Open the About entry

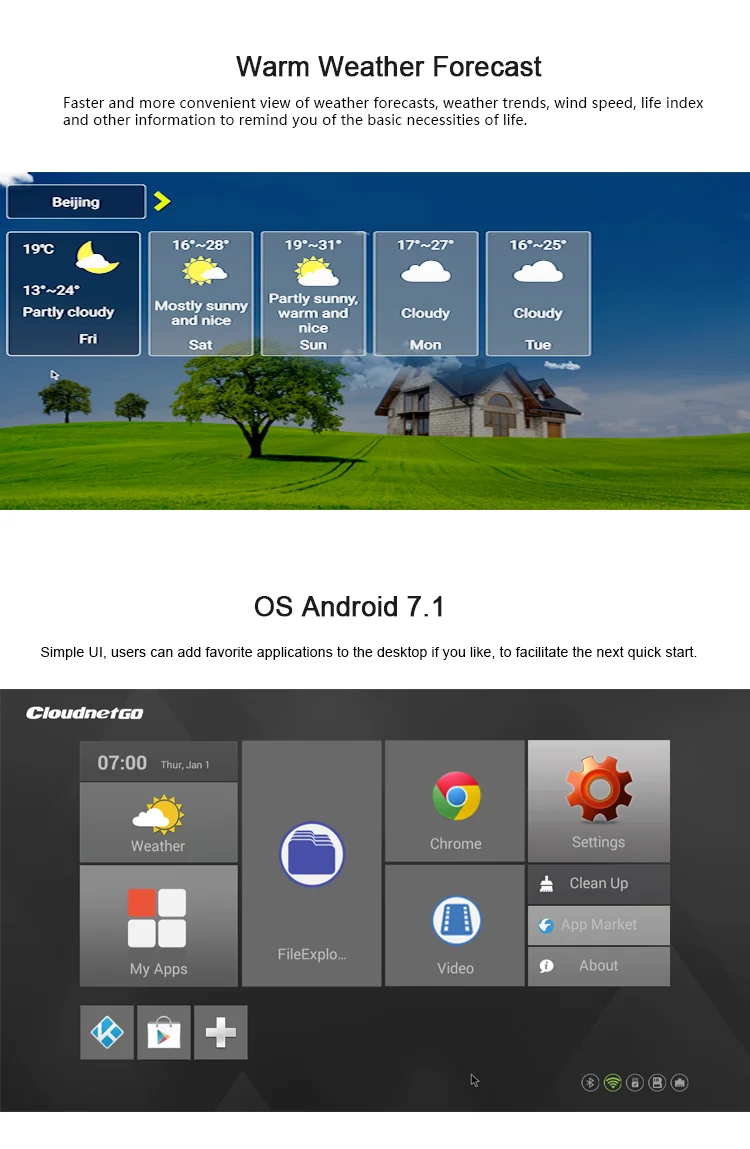tap(599, 966)
